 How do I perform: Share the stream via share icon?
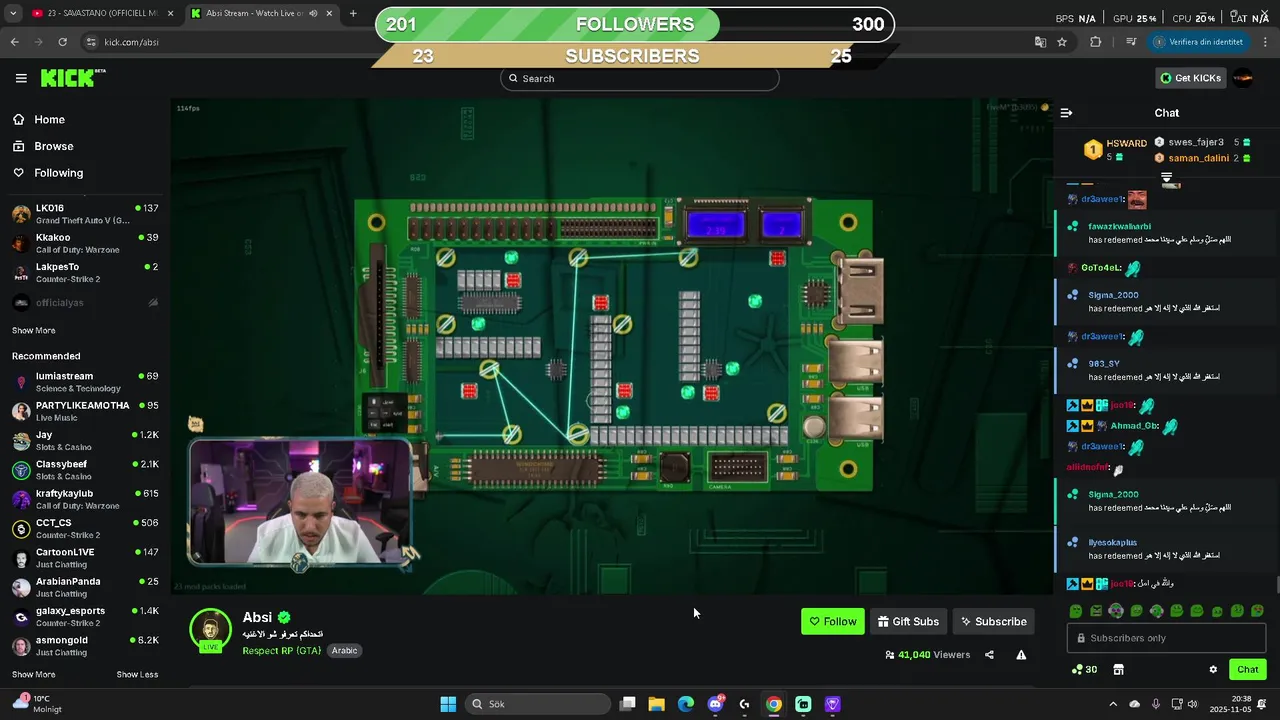(x=989, y=655)
